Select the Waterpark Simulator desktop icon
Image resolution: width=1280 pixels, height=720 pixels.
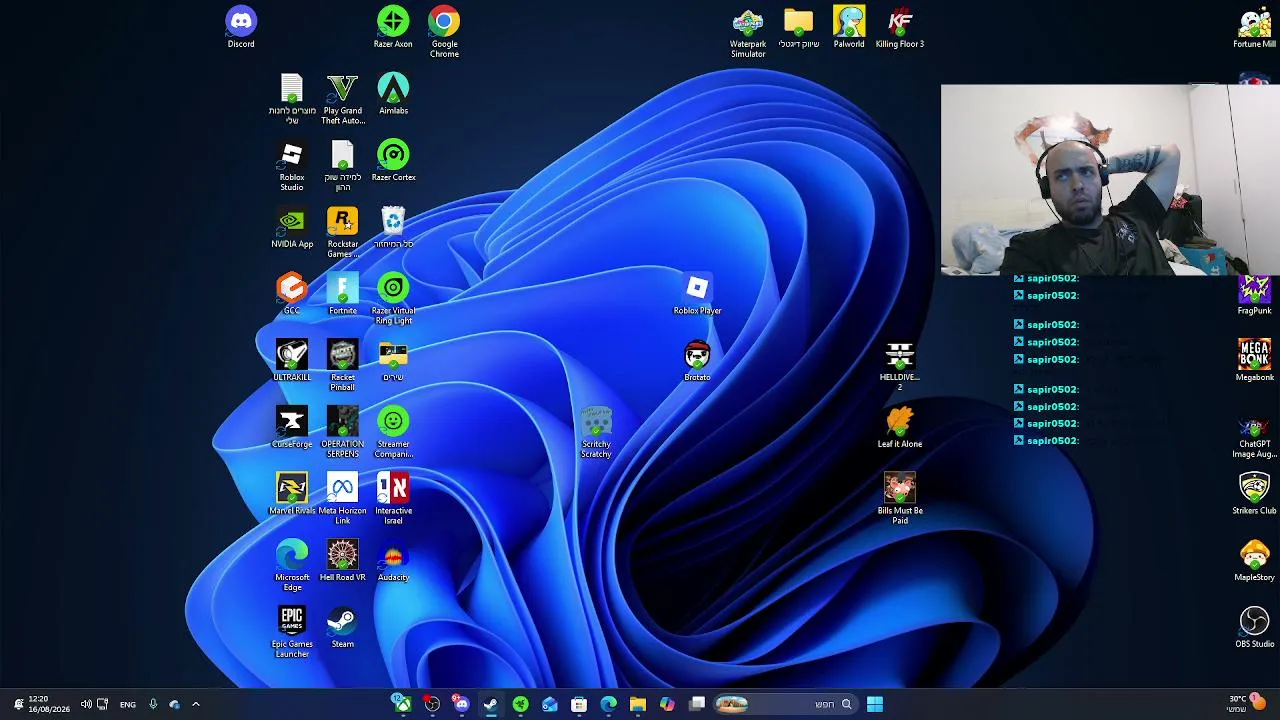coord(748,33)
